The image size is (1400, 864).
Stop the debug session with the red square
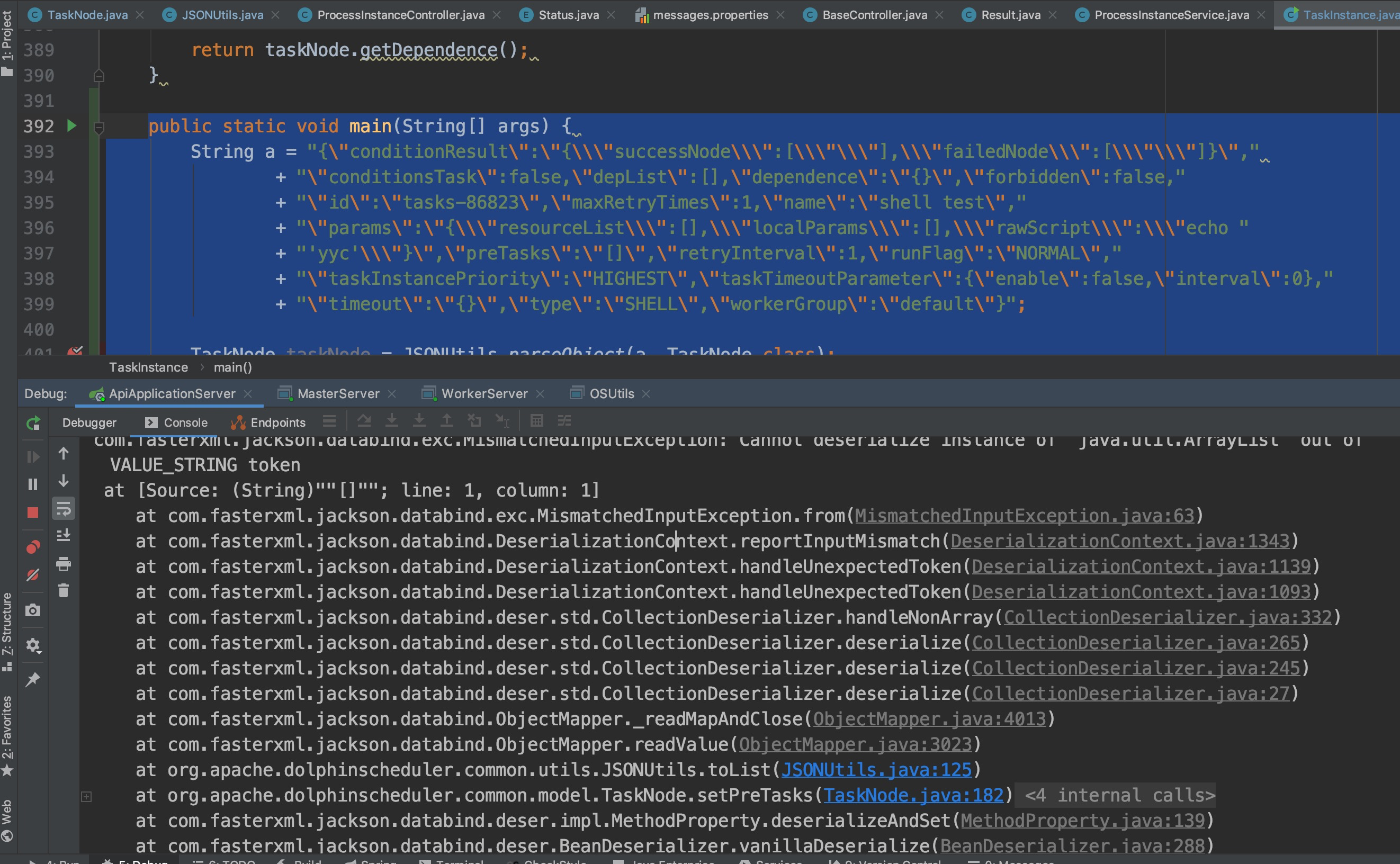(33, 512)
